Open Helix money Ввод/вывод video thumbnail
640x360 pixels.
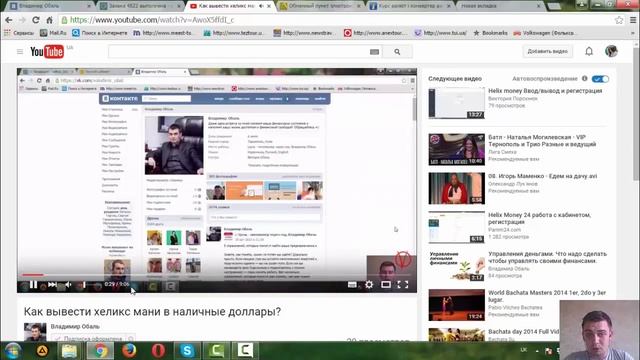coord(457,103)
